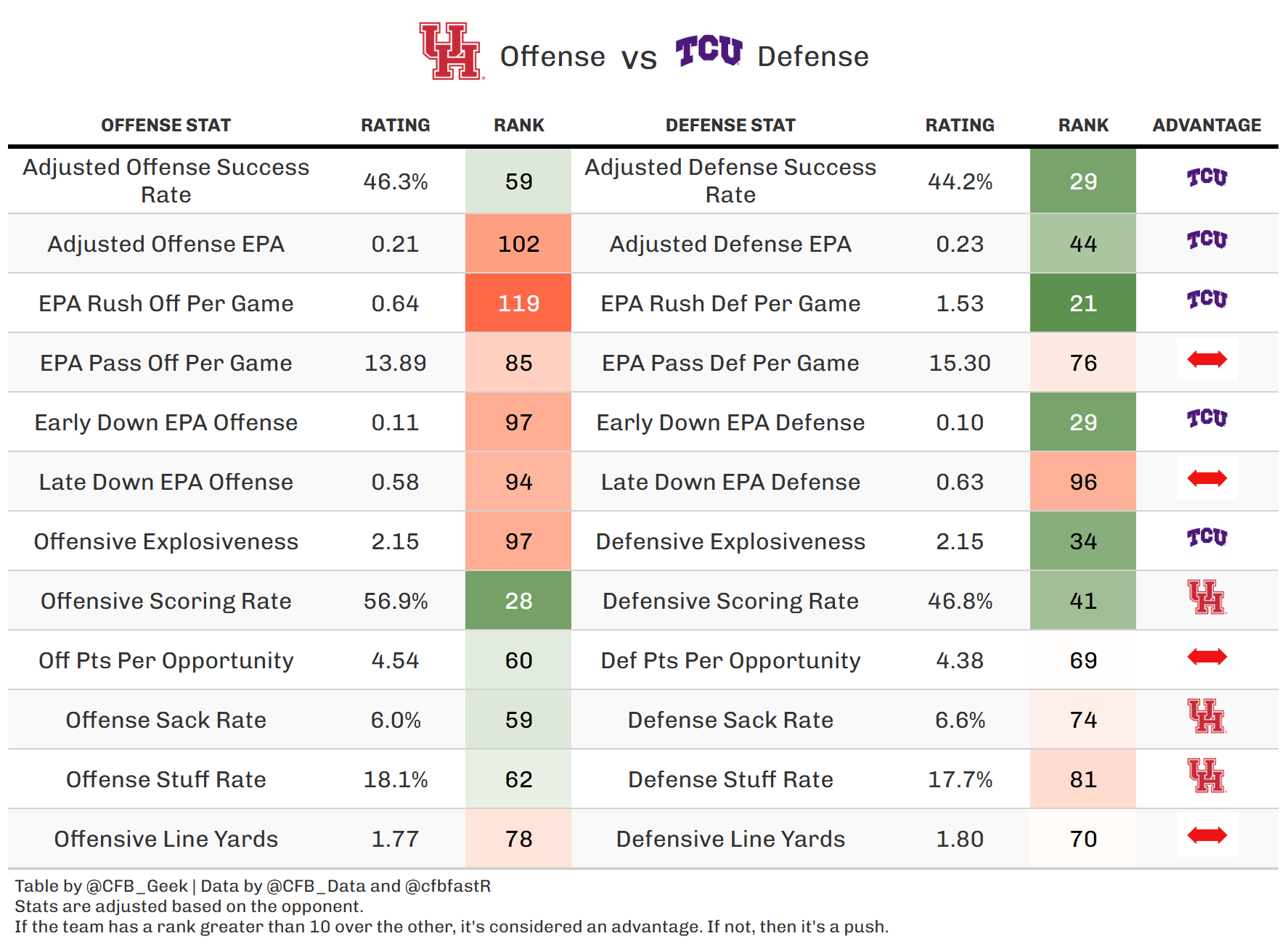
Task: Click the TCU logo in the title
Action: (x=709, y=51)
